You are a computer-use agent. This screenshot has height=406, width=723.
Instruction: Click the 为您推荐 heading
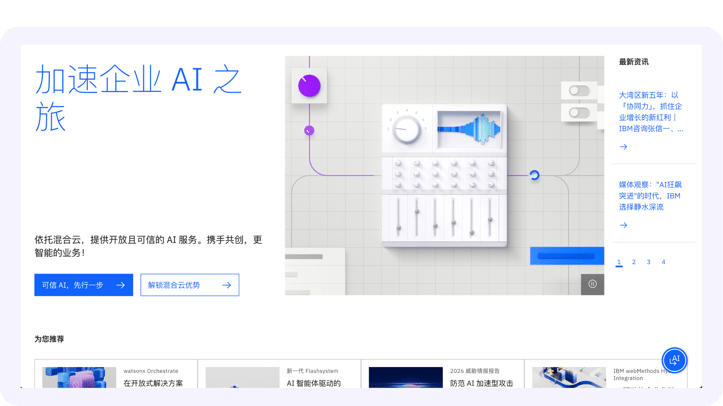tap(49, 339)
